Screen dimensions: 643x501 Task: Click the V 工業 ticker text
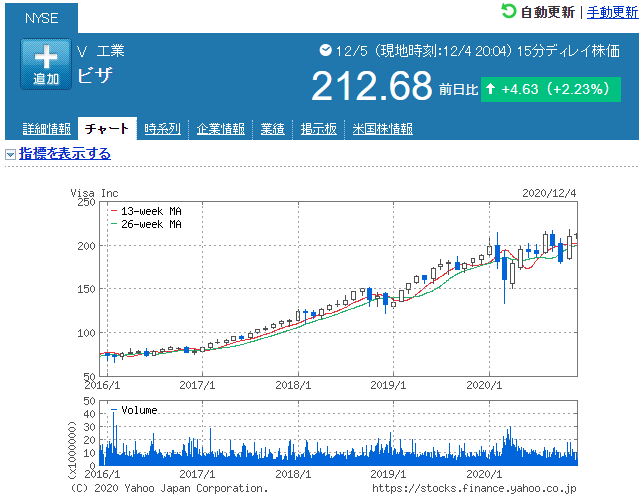pos(100,51)
